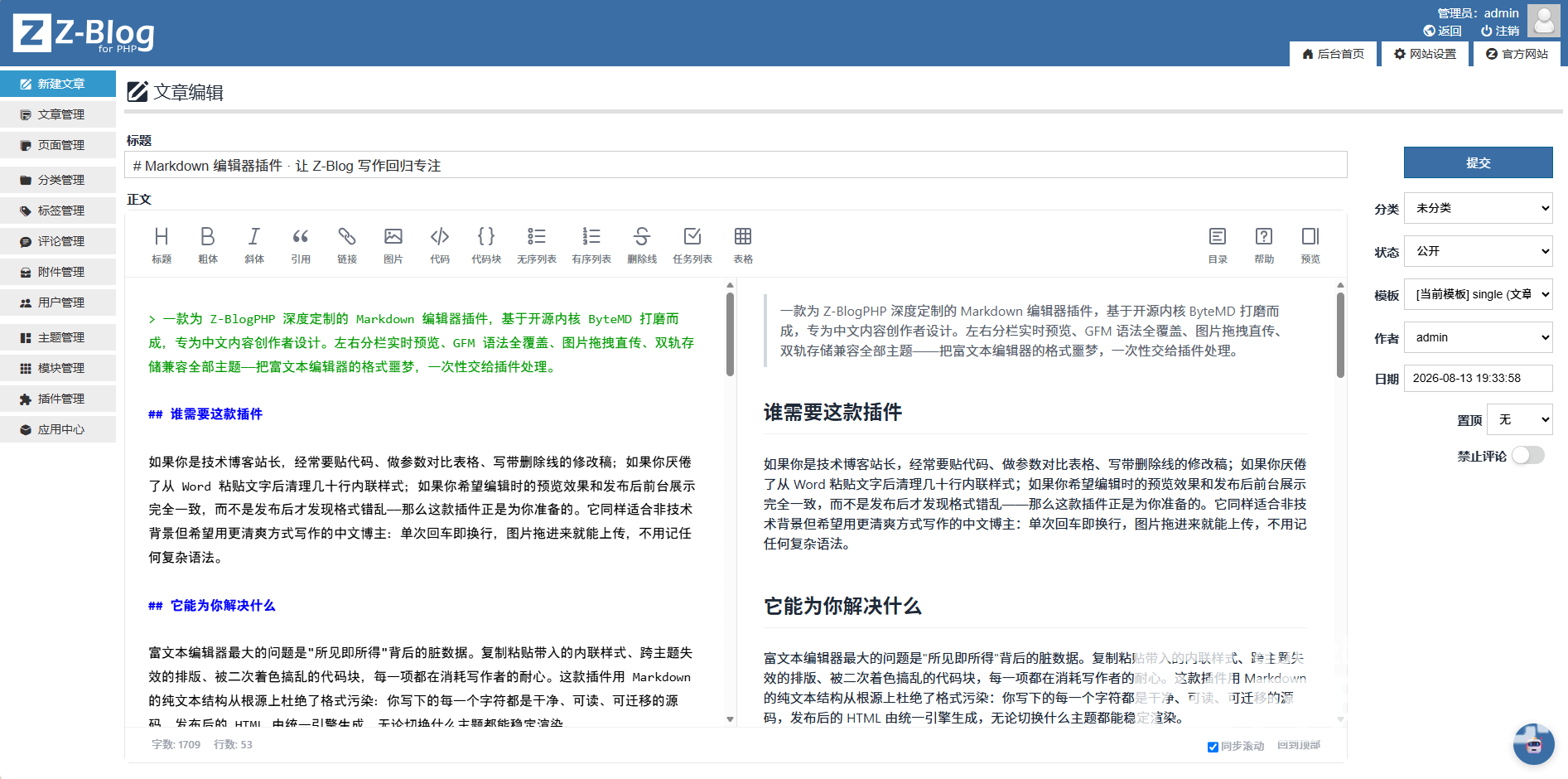Viewport: 1568px width, 779px height.
Task: Log out using the 注销 link
Action: pyautogui.click(x=1500, y=31)
